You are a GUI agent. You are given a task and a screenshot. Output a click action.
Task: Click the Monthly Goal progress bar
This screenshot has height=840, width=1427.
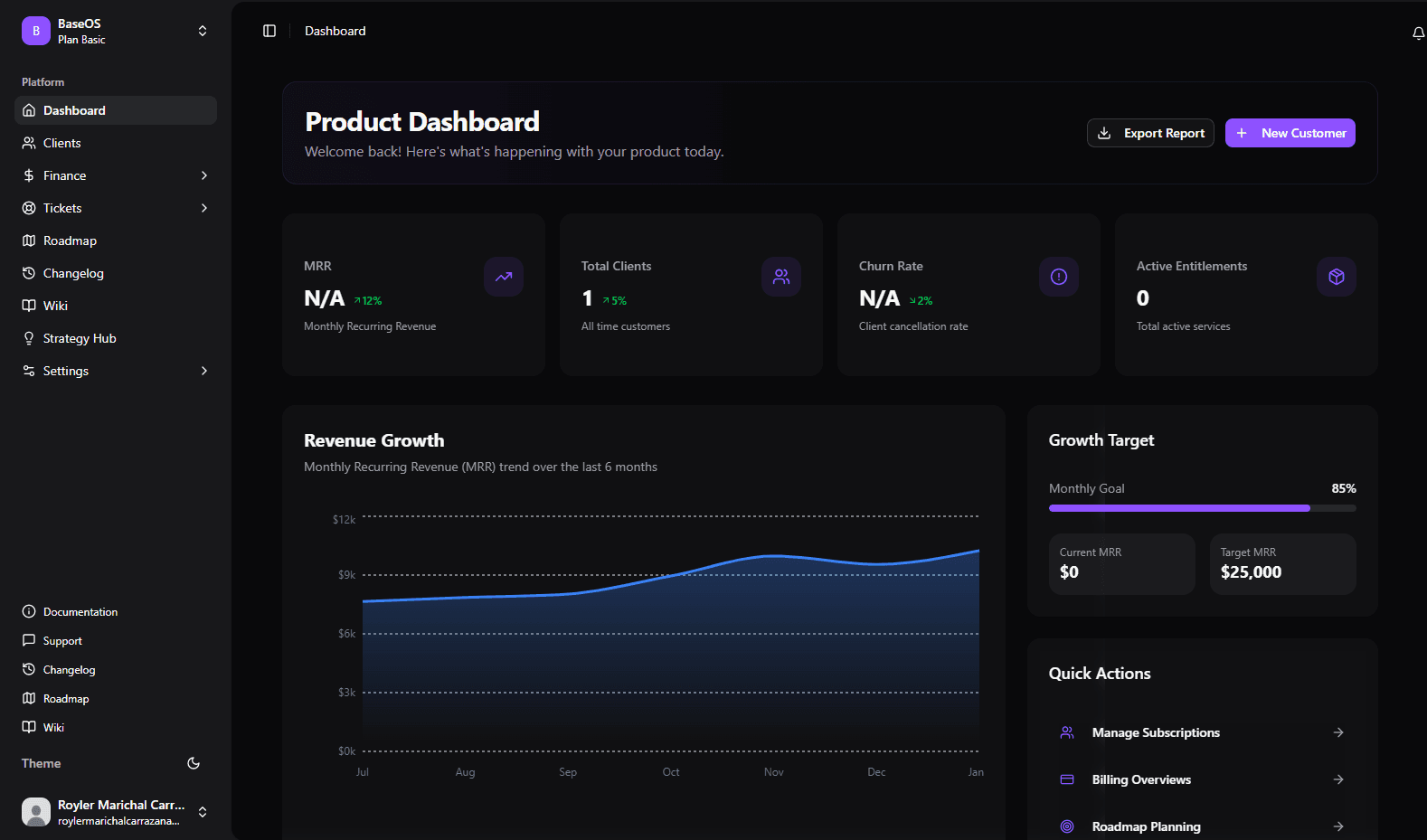click(x=1202, y=508)
